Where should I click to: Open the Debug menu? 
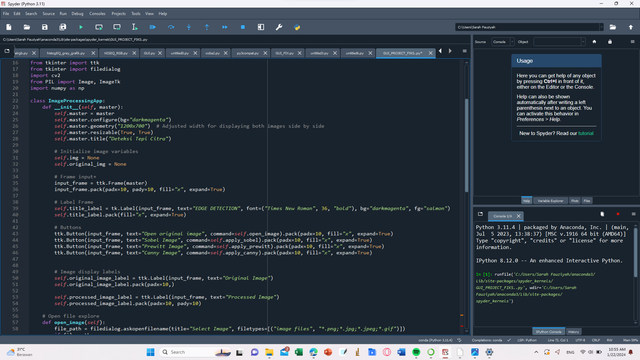click(77, 13)
